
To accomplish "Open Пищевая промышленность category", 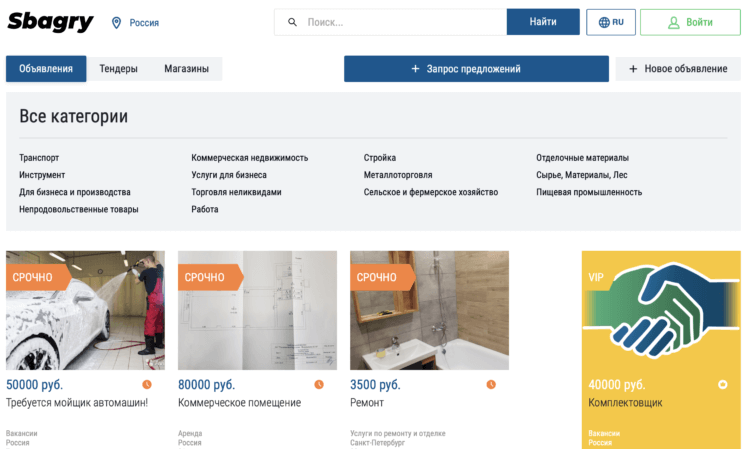I will (589, 192).
